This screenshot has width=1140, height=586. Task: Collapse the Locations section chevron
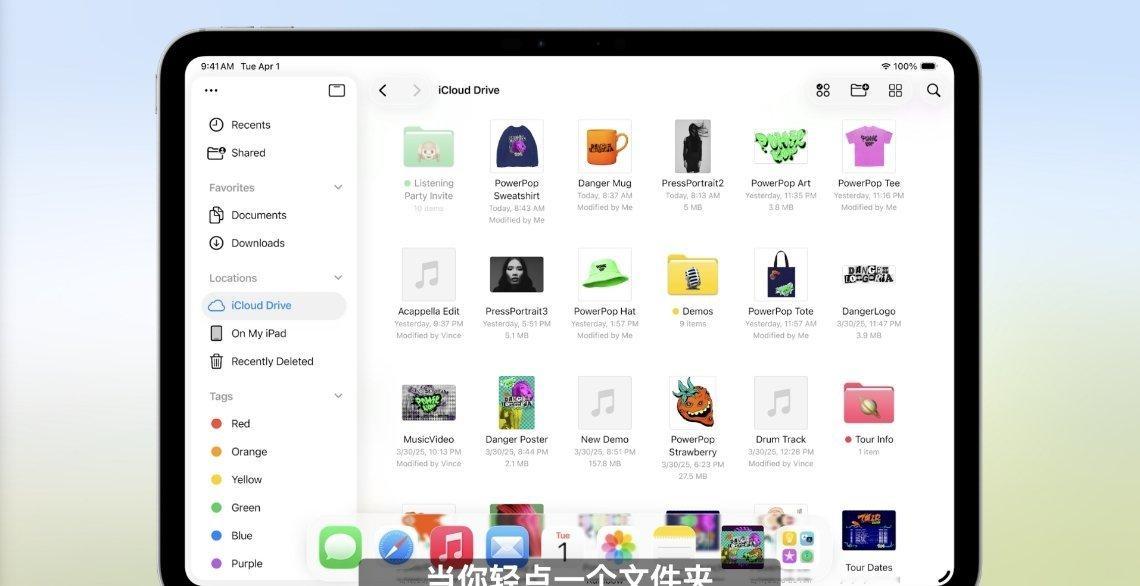338,278
